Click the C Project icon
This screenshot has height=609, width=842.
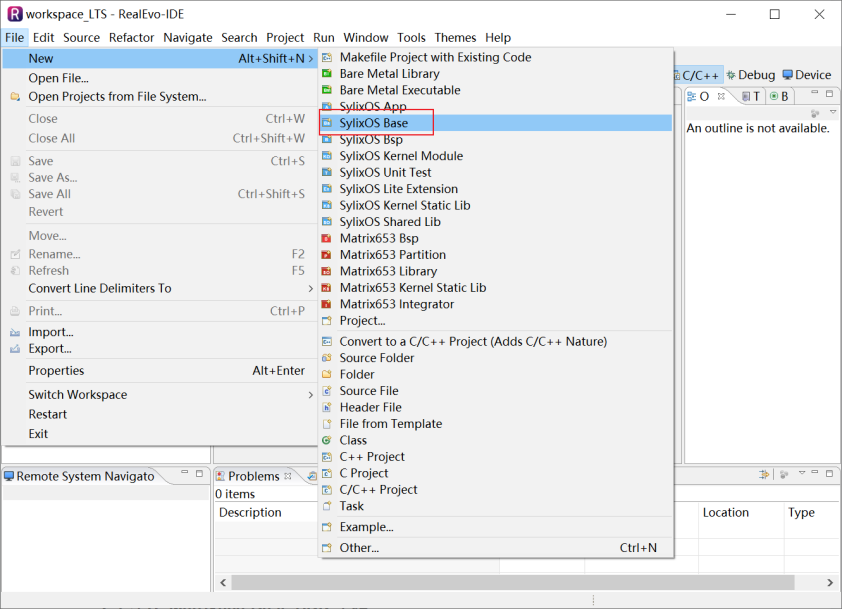pos(326,473)
